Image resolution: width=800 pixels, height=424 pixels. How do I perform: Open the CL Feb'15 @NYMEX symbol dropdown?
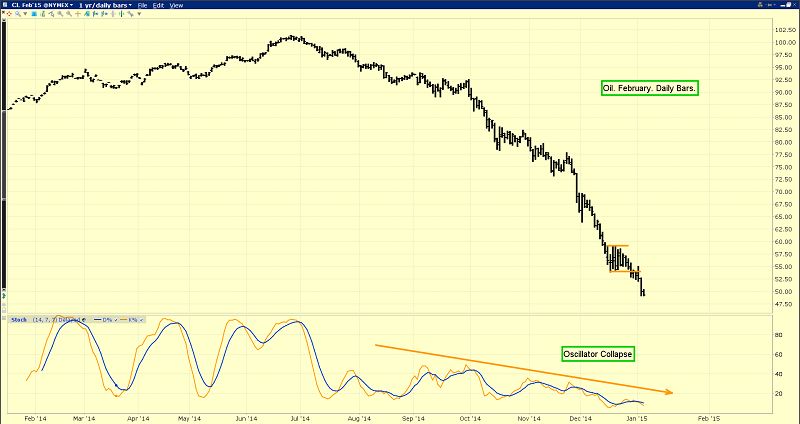point(42,5)
